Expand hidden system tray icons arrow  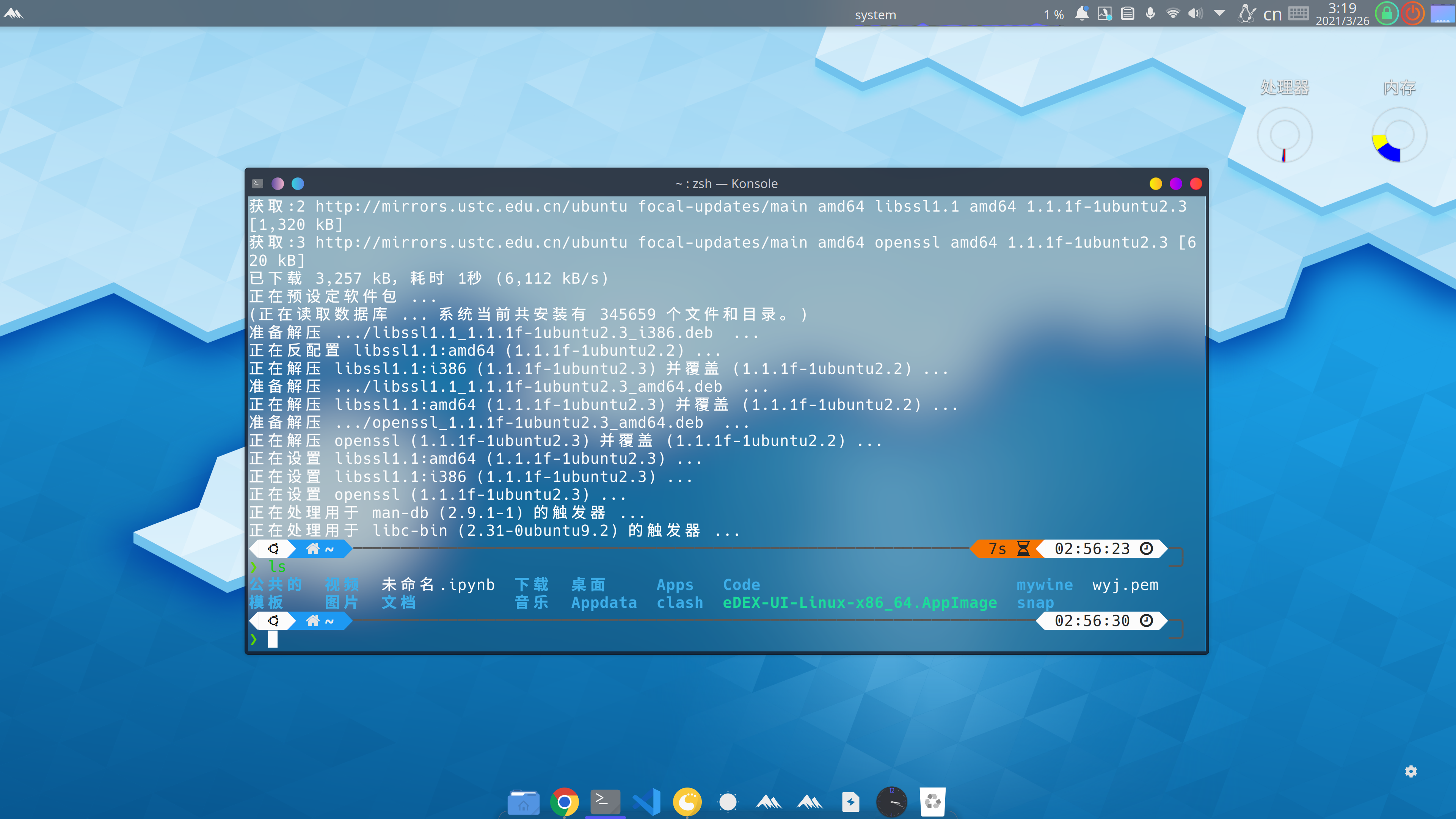[x=1219, y=13]
